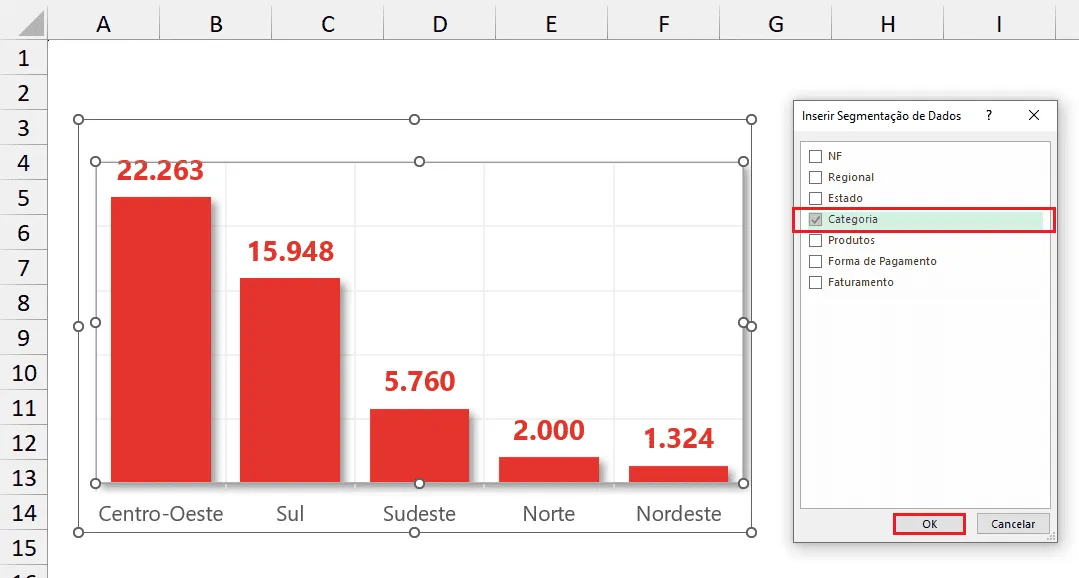The width and height of the screenshot is (1079, 578).
Task: Select row 15 header
Action: point(23,548)
